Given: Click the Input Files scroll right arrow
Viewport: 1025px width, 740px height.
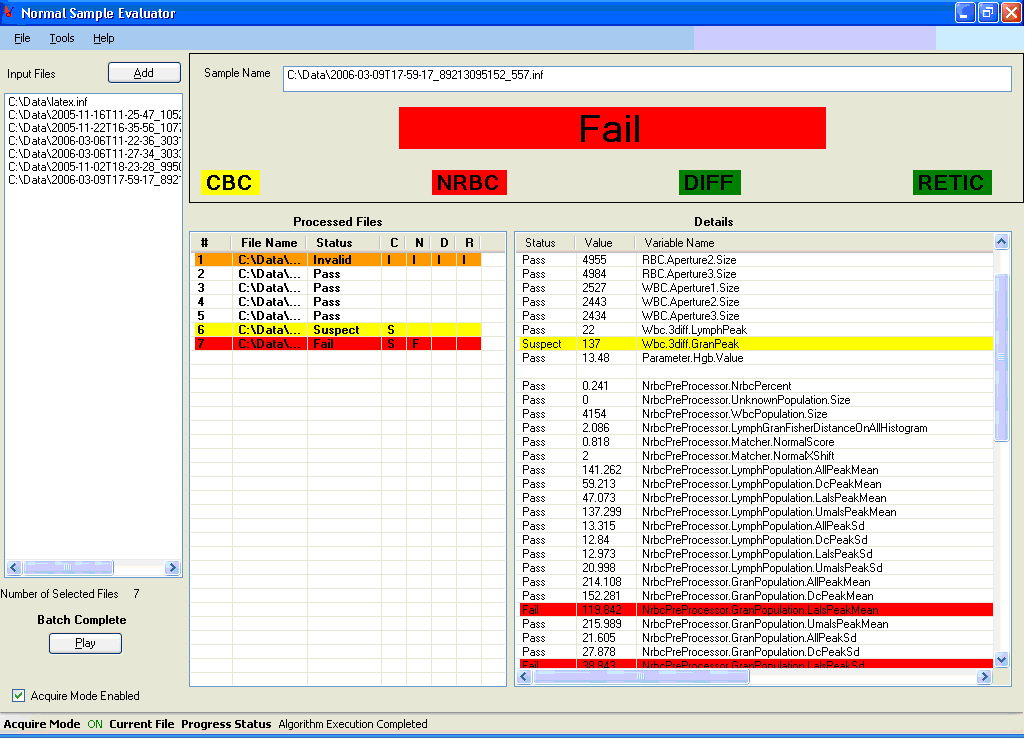Looking at the screenshot, I should click(172, 568).
